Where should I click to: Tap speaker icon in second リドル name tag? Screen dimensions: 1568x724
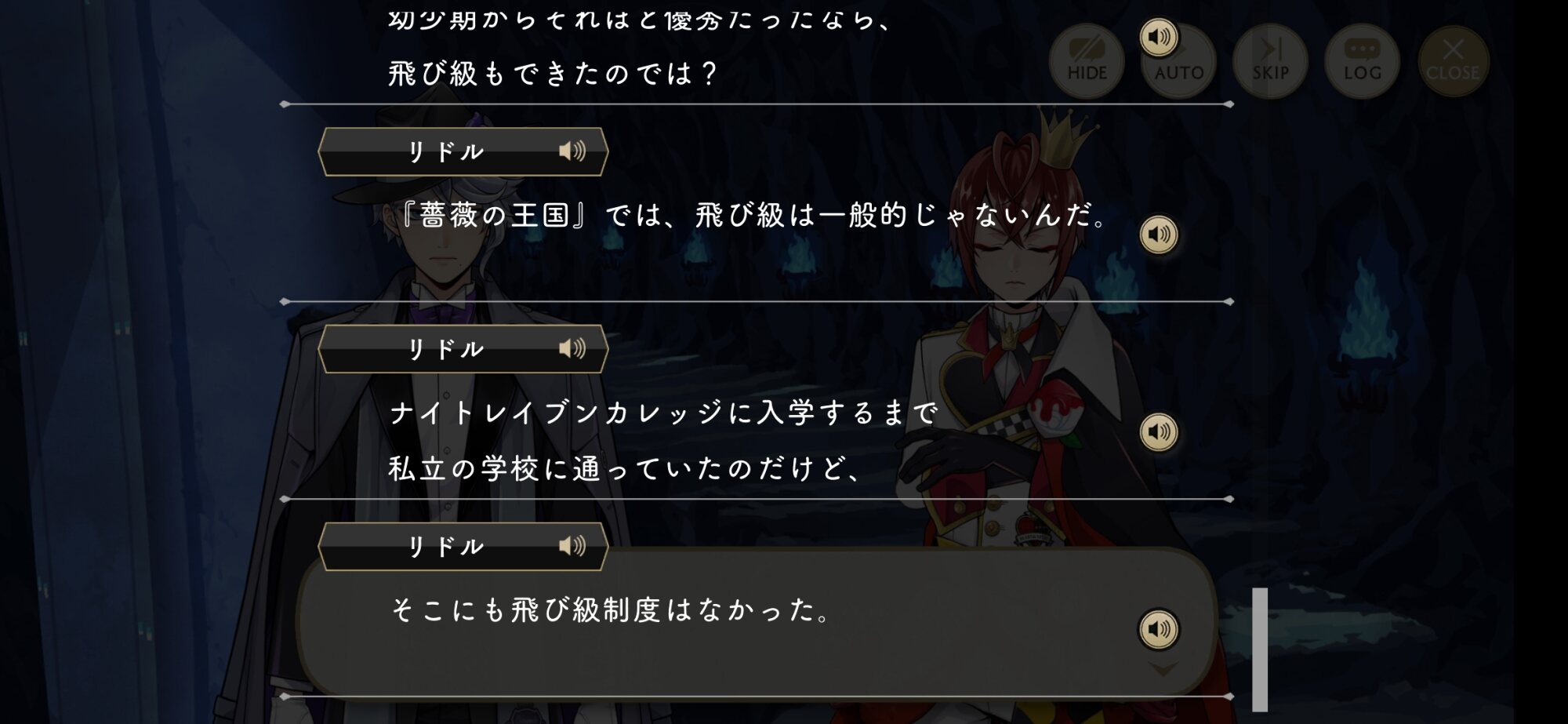tap(572, 348)
